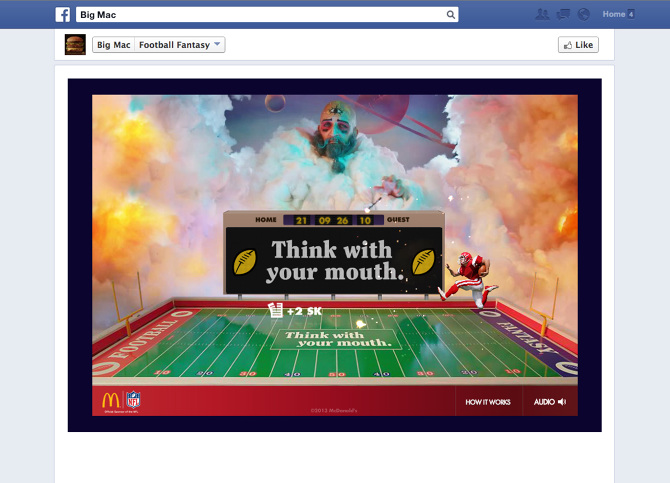Image resolution: width=670 pixels, height=483 pixels.
Task: Click the thumbs-up icon in Like button
Action: coord(568,45)
